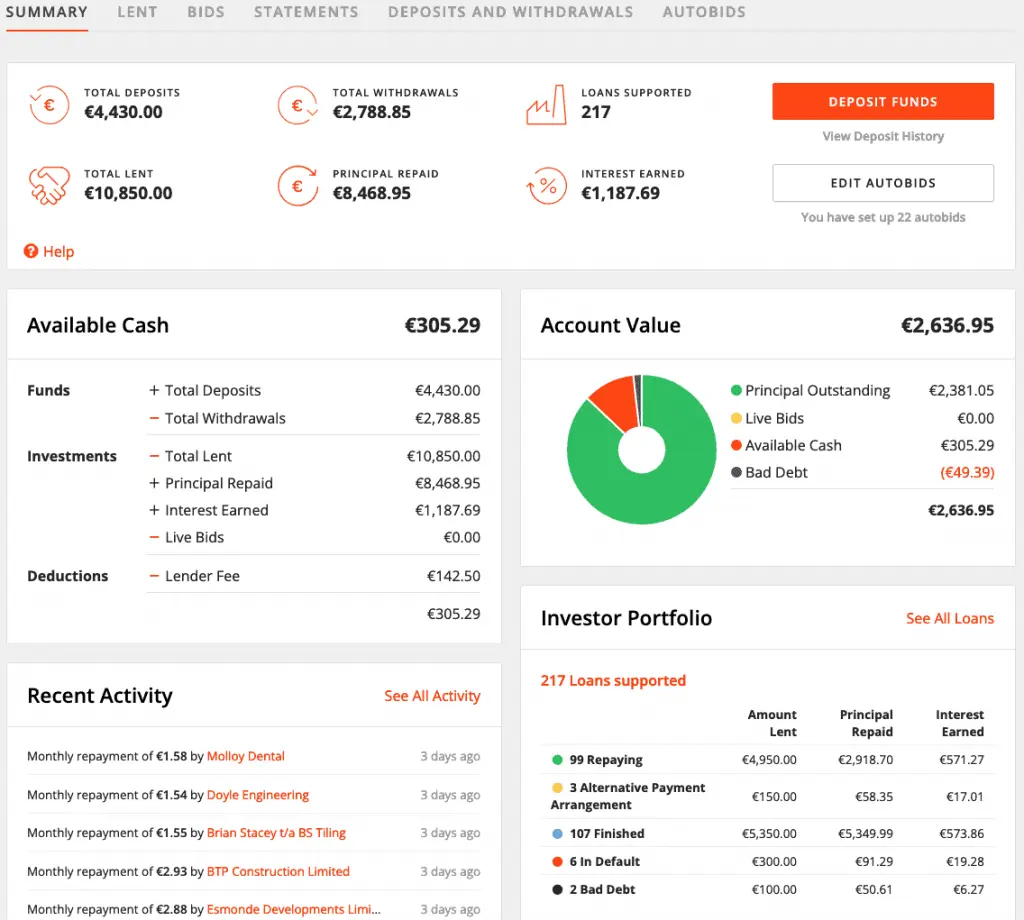Click the Deposit Funds button
This screenshot has width=1024, height=920.
tap(882, 101)
